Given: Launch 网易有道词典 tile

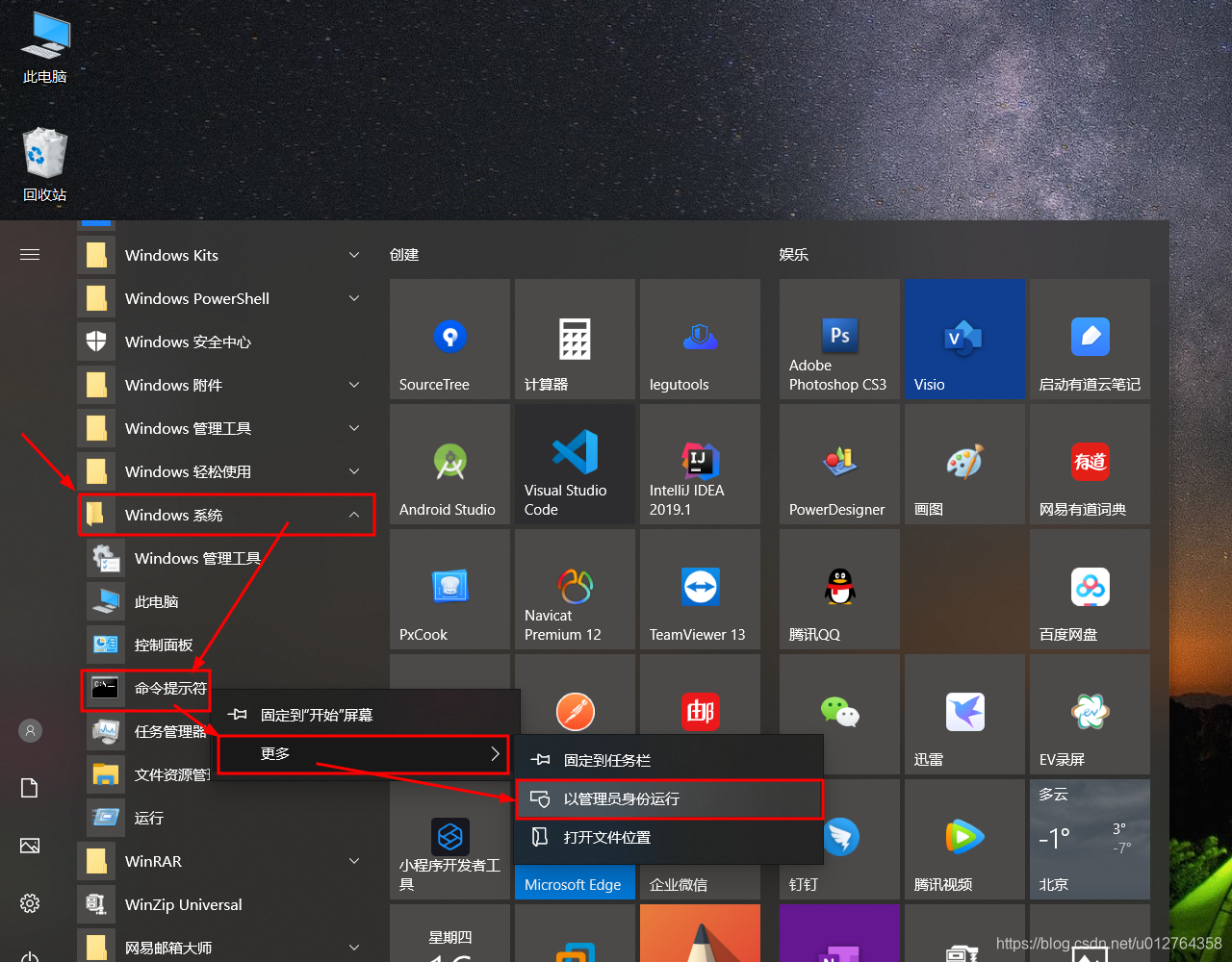Looking at the screenshot, I should [1090, 464].
